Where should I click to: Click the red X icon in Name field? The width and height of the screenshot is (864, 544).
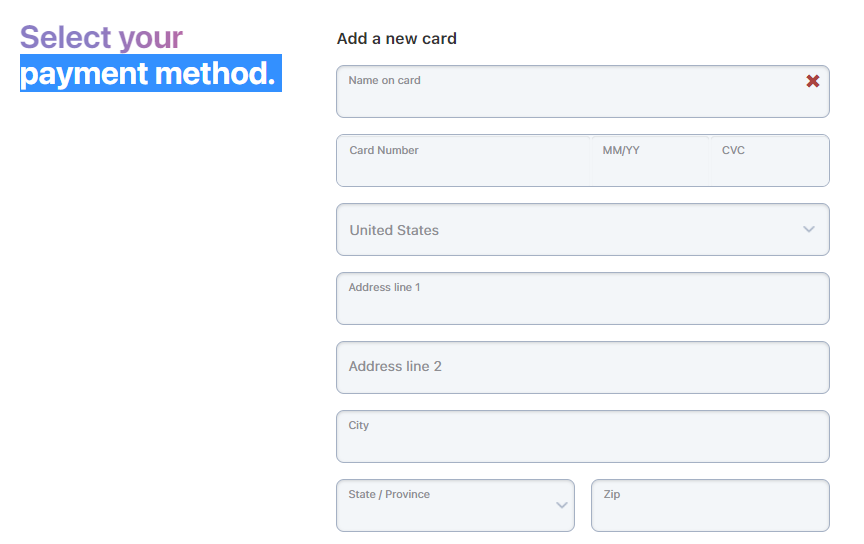click(x=813, y=81)
